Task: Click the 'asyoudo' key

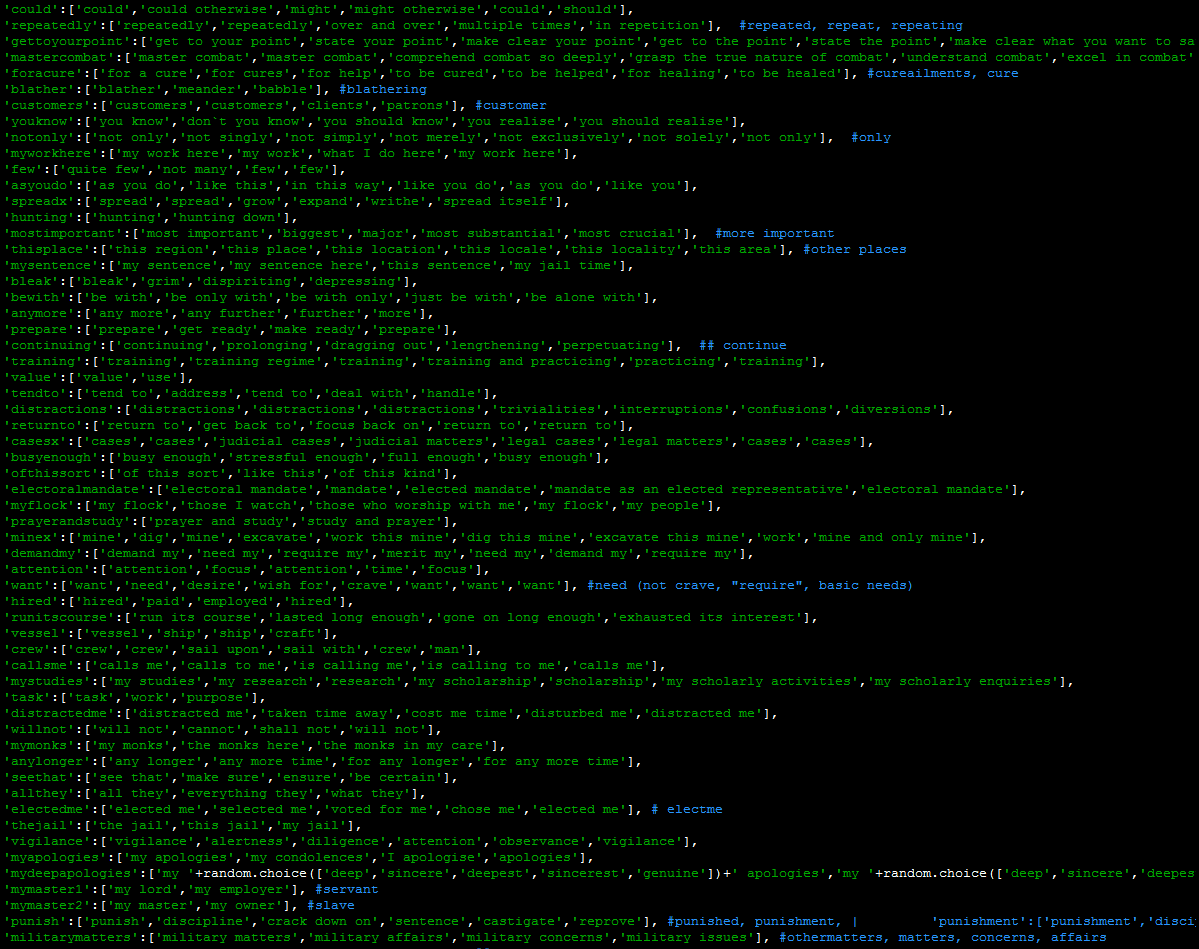Action: 39,186
